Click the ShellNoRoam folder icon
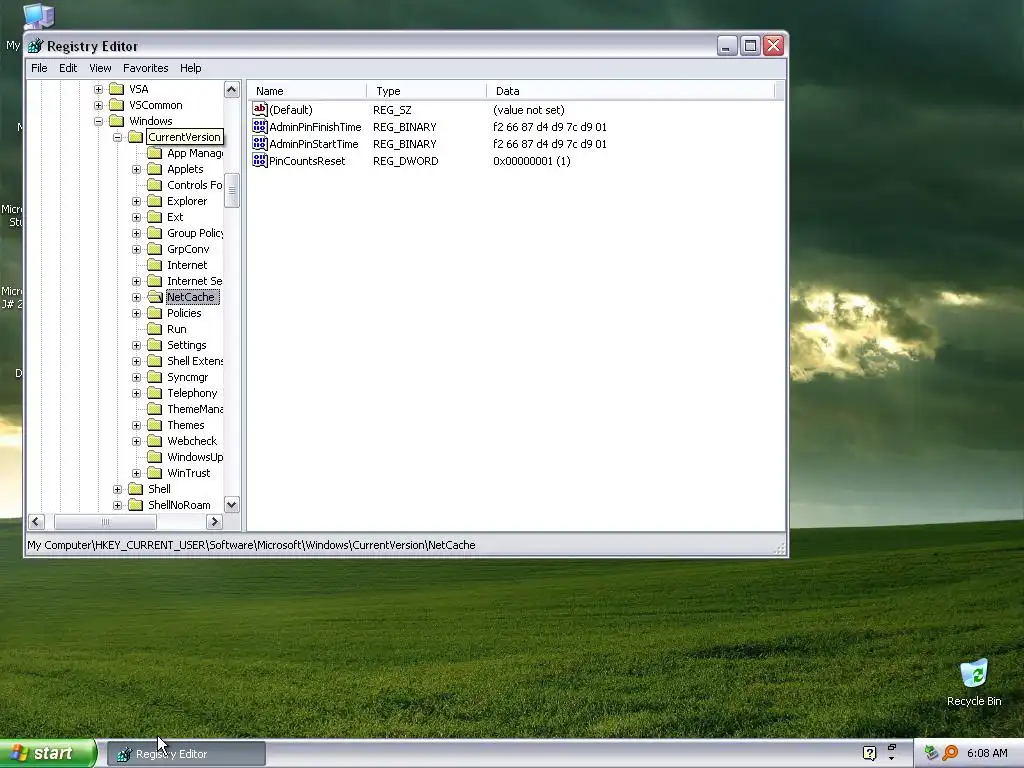 pyautogui.click(x=136, y=505)
